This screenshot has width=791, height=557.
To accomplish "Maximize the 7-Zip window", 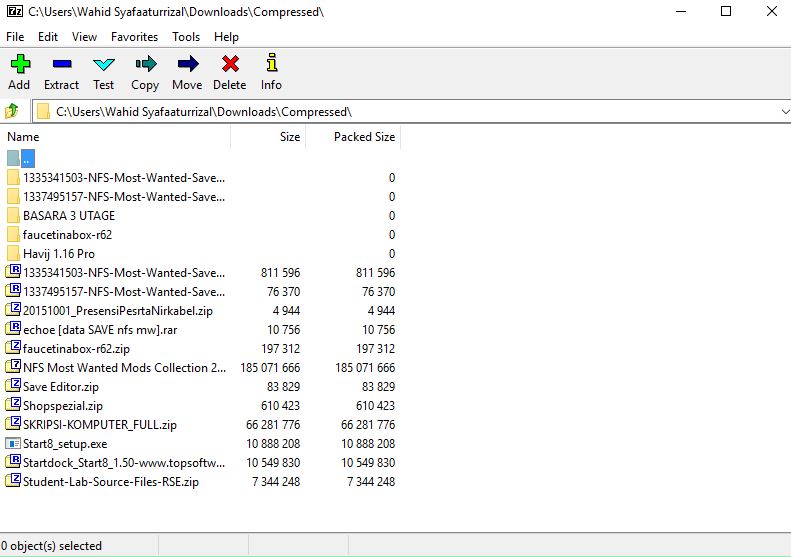I will click(726, 11).
